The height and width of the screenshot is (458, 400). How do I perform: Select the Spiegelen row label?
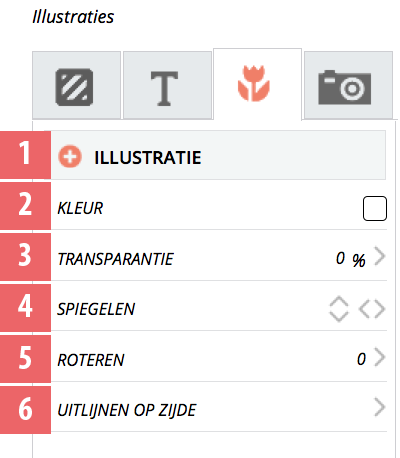(96, 309)
